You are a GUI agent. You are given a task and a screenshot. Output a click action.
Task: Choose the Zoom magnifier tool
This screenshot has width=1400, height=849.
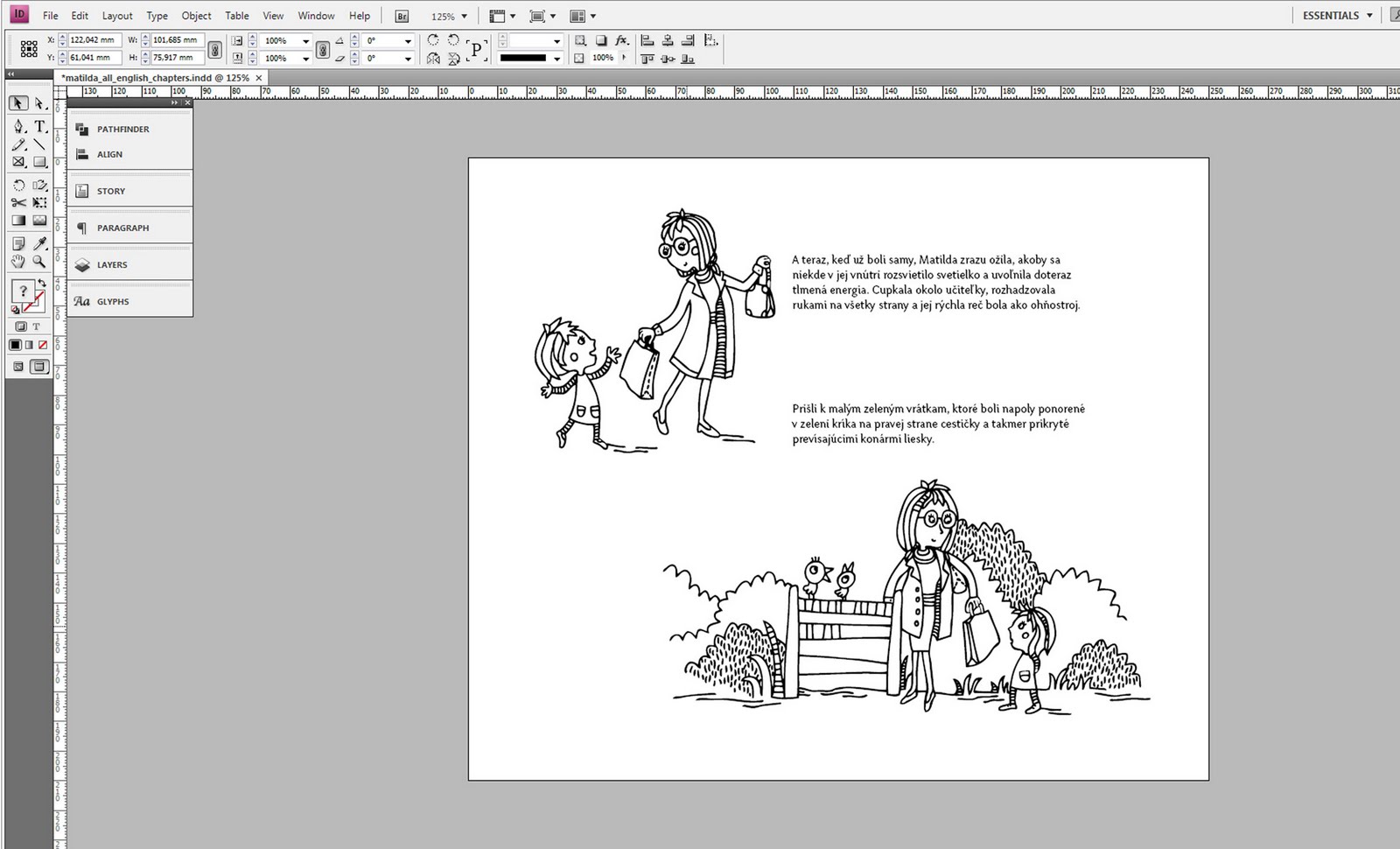(x=39, y=262)
